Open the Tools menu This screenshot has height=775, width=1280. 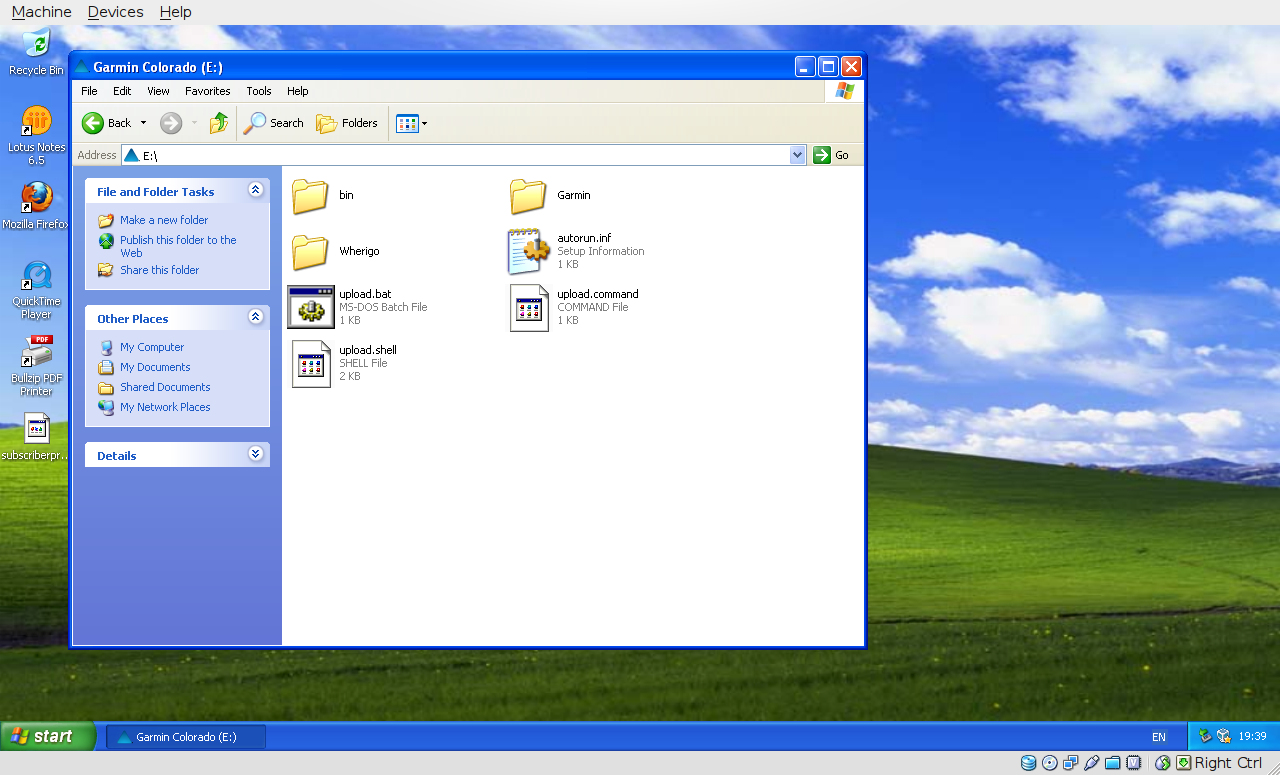[x=258, y=91]
